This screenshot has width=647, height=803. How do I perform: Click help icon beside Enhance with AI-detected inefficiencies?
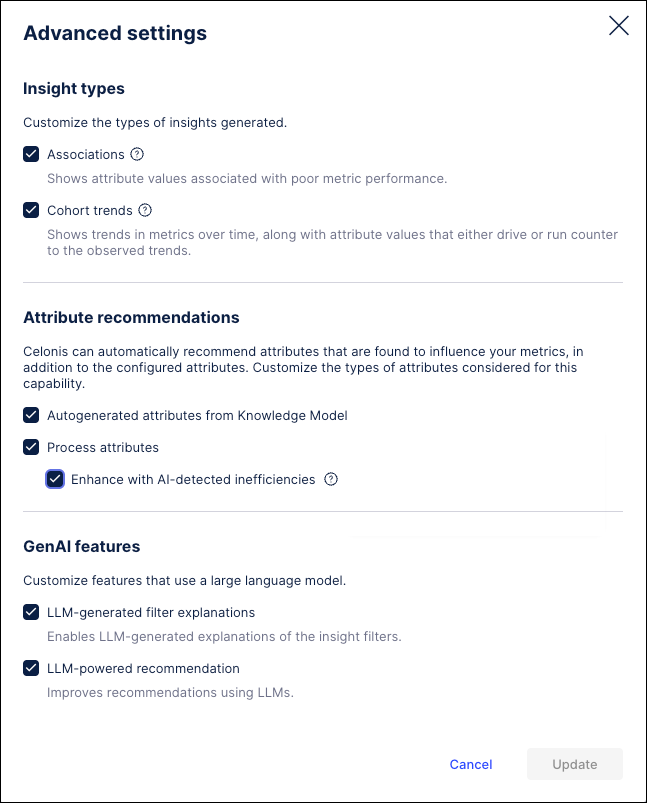coord(330,479)
